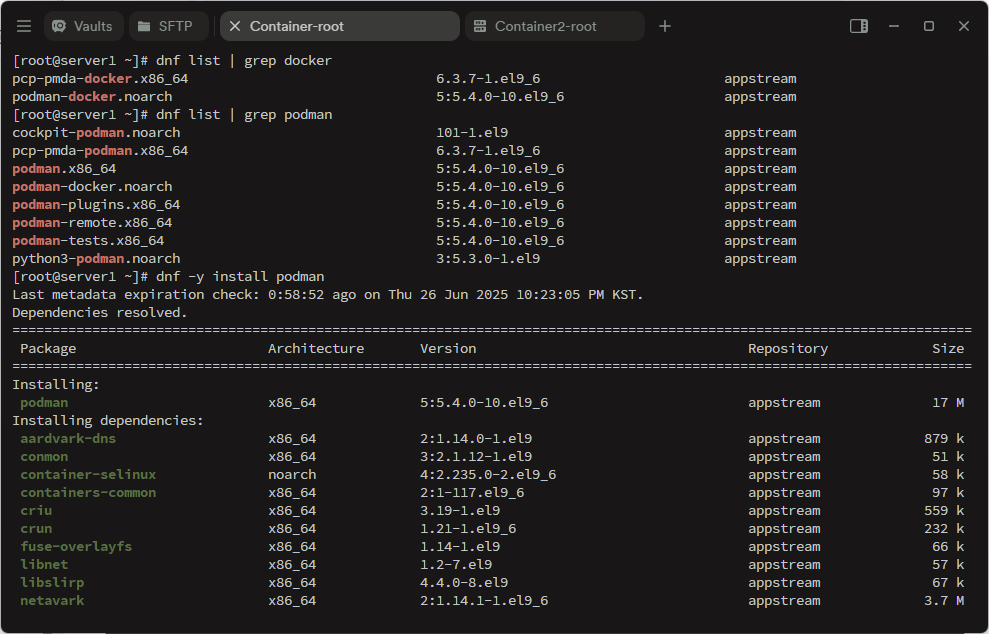
Task: Click the noarch architecture for container-selinux
Action: (x=292, y=474)
